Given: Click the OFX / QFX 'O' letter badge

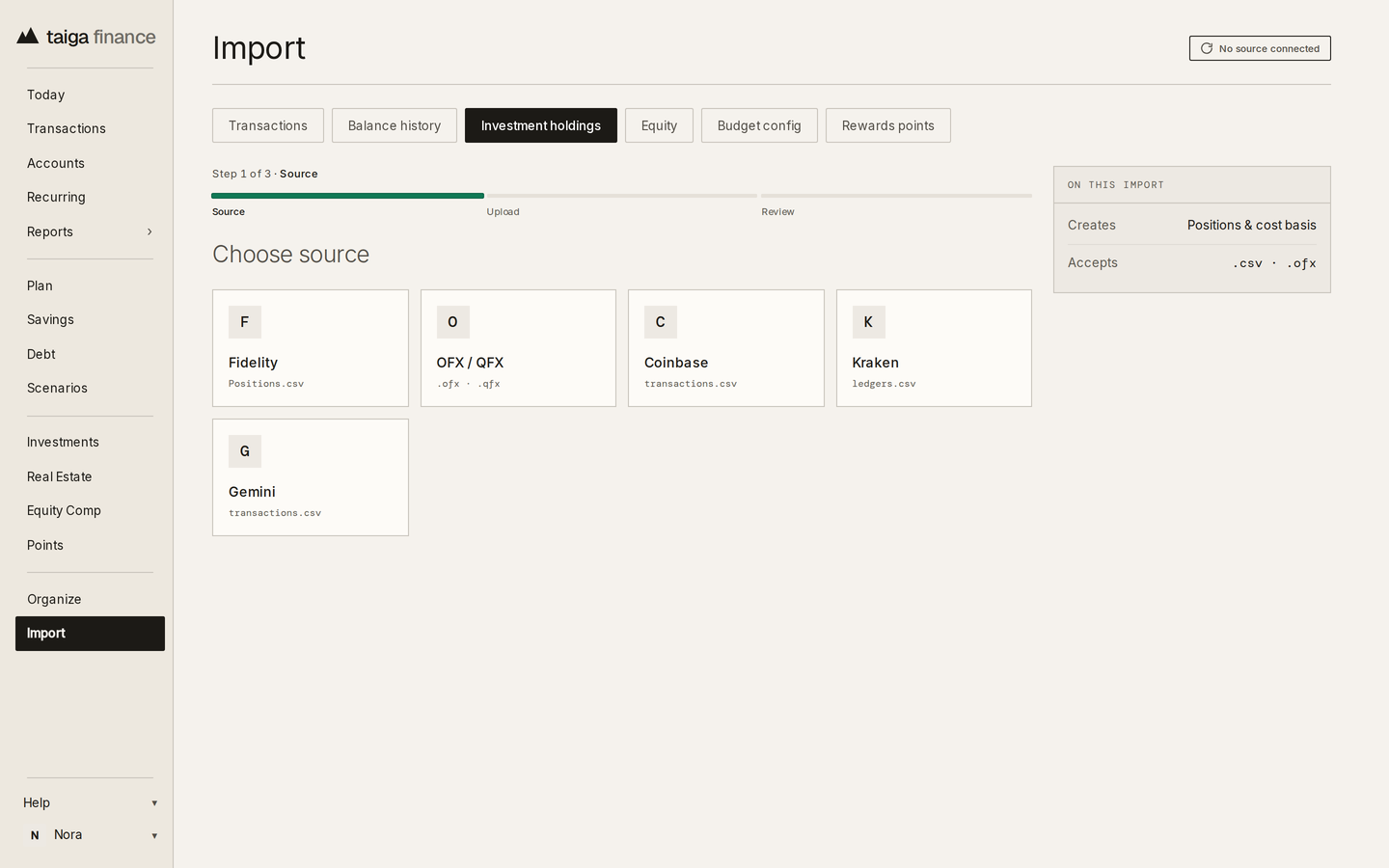Looking at the screenshot, I should click(452, 322).
